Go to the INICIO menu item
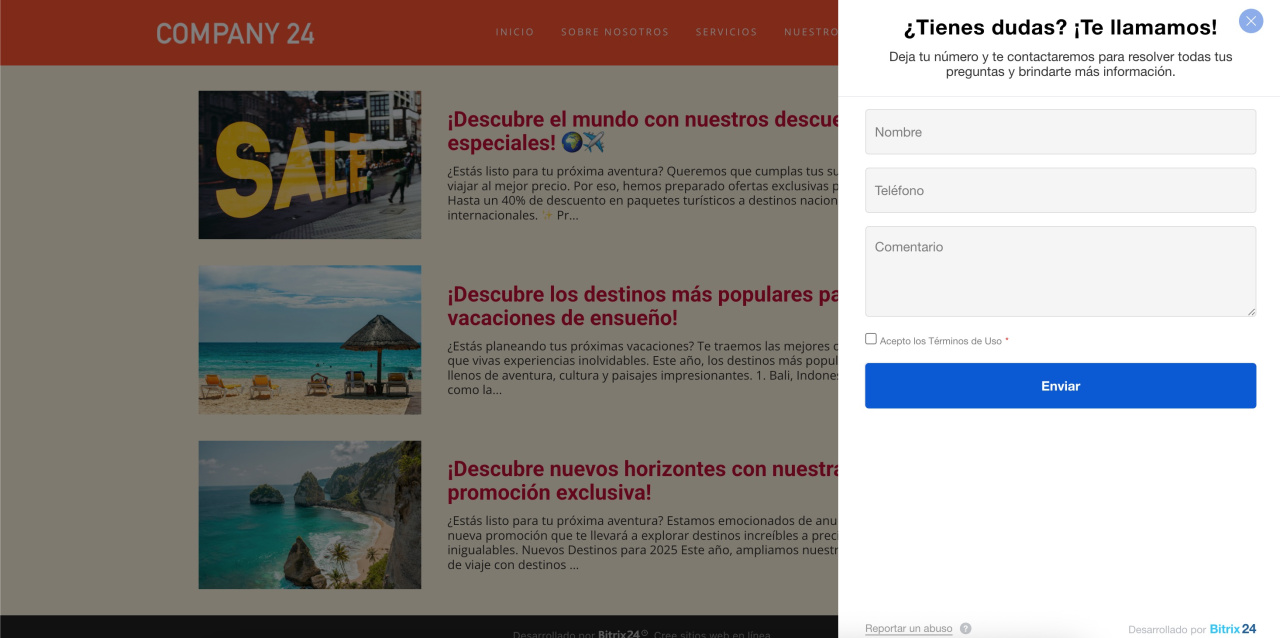The height and width of the screenshot is (638, 1280). coord(515,32)
